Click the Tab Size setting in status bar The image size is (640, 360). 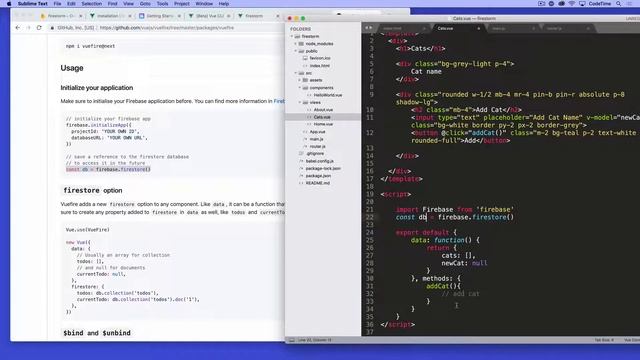click(x=604, y=340)
